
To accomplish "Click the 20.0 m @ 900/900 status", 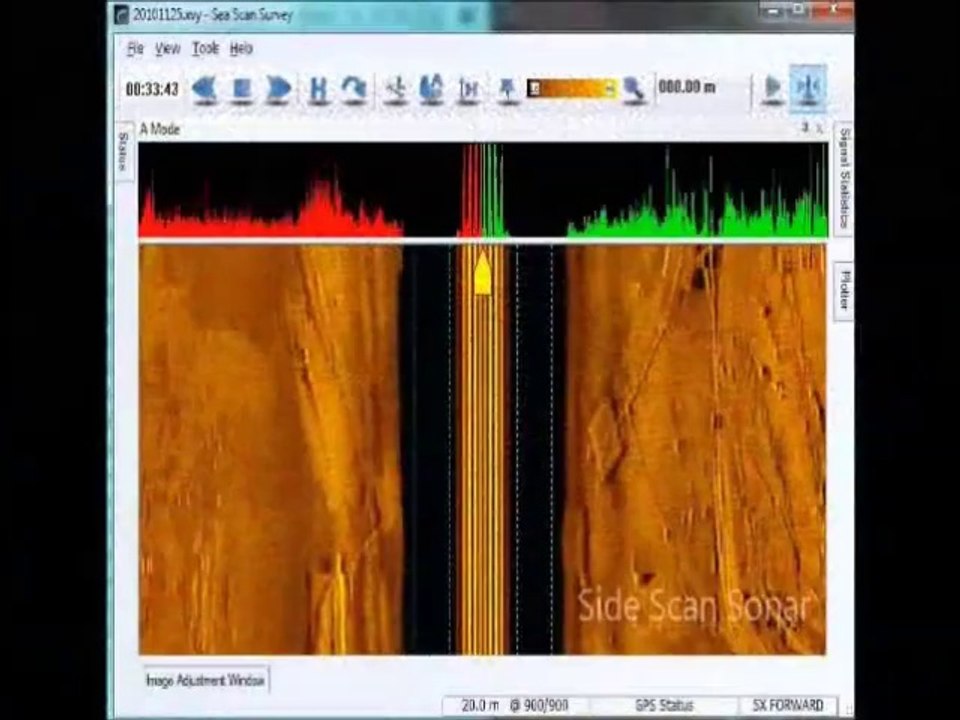I will point(514,705).
